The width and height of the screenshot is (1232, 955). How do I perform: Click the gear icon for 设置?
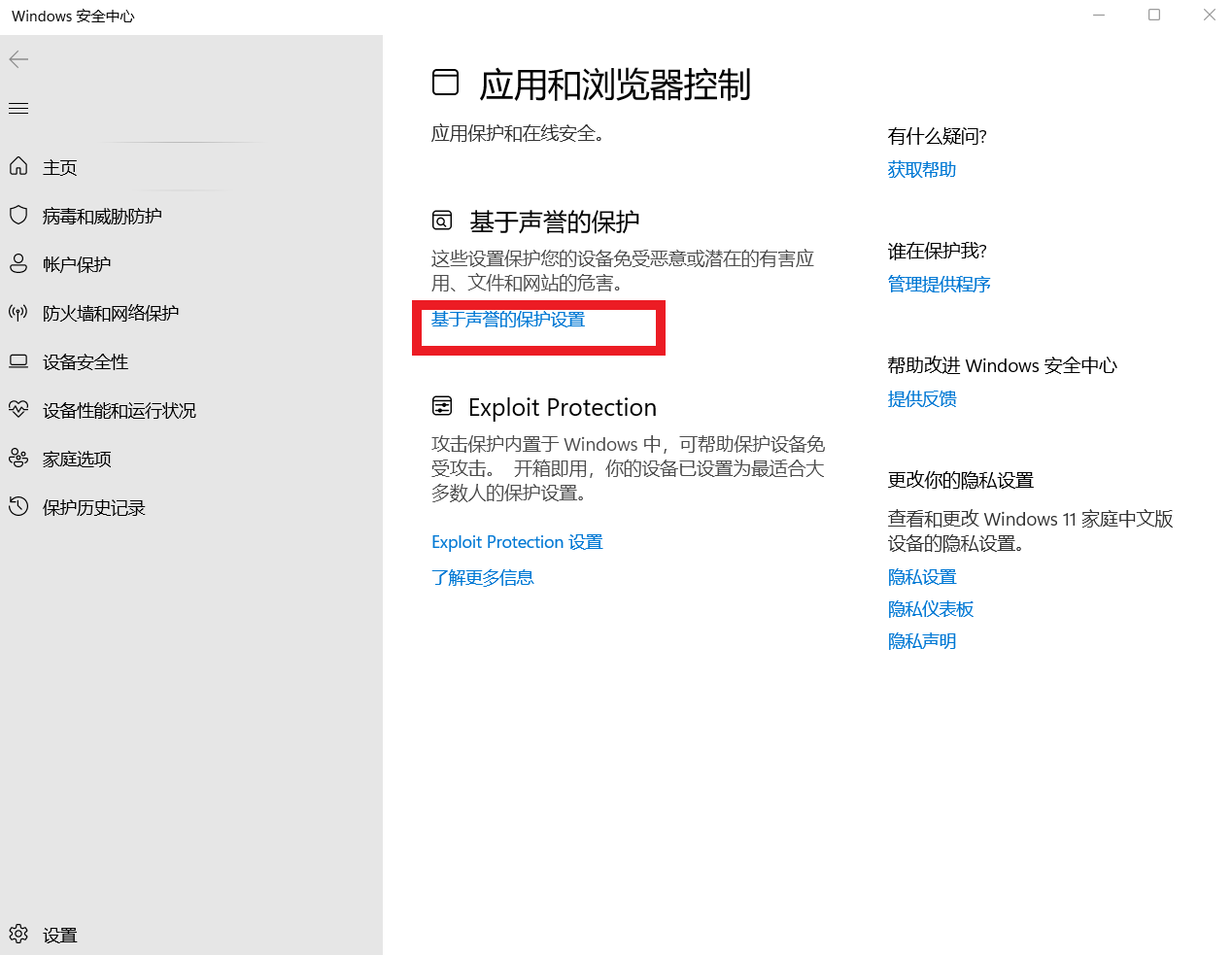point(18,934)
